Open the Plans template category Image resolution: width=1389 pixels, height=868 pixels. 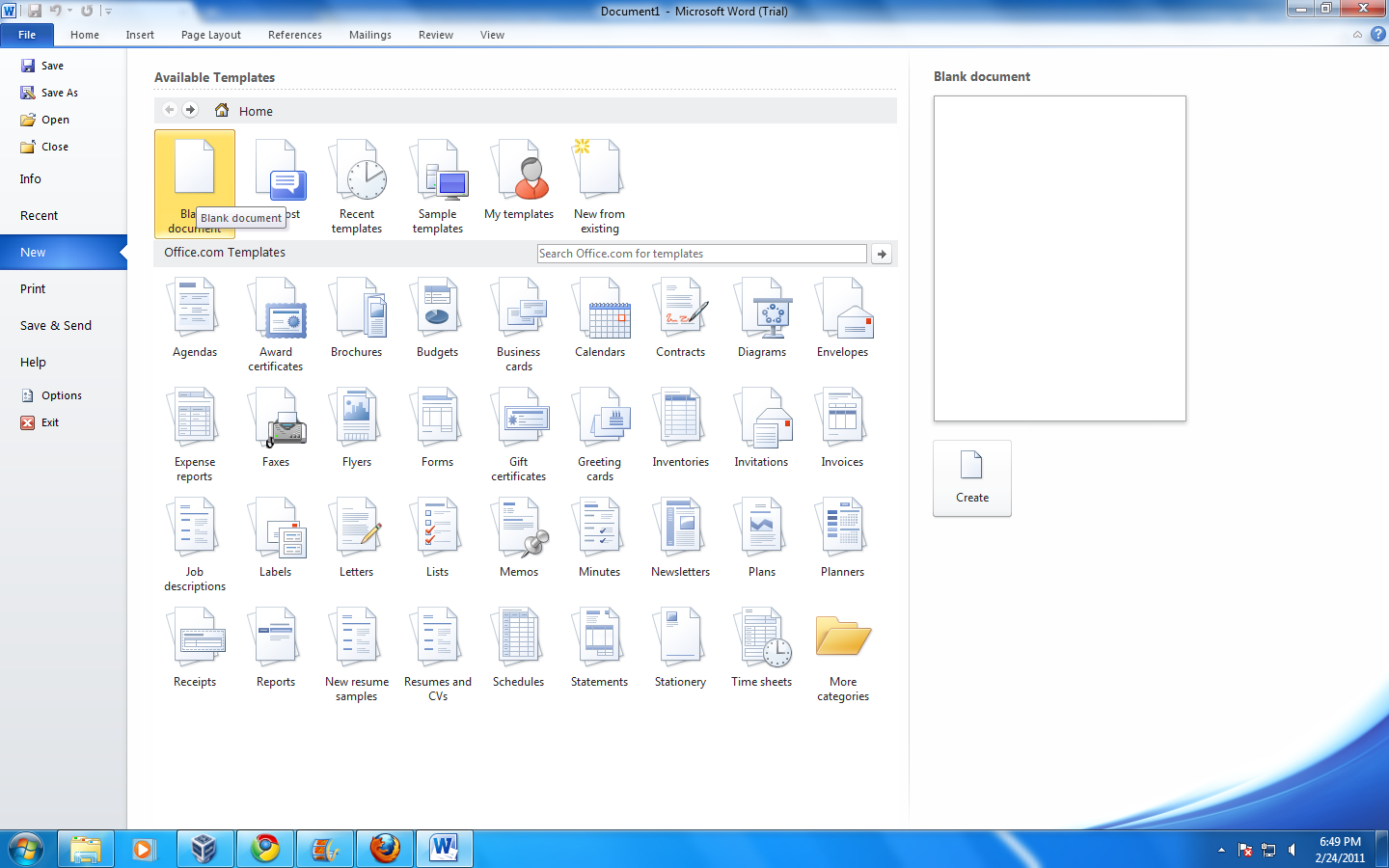(x=762, y=537)
